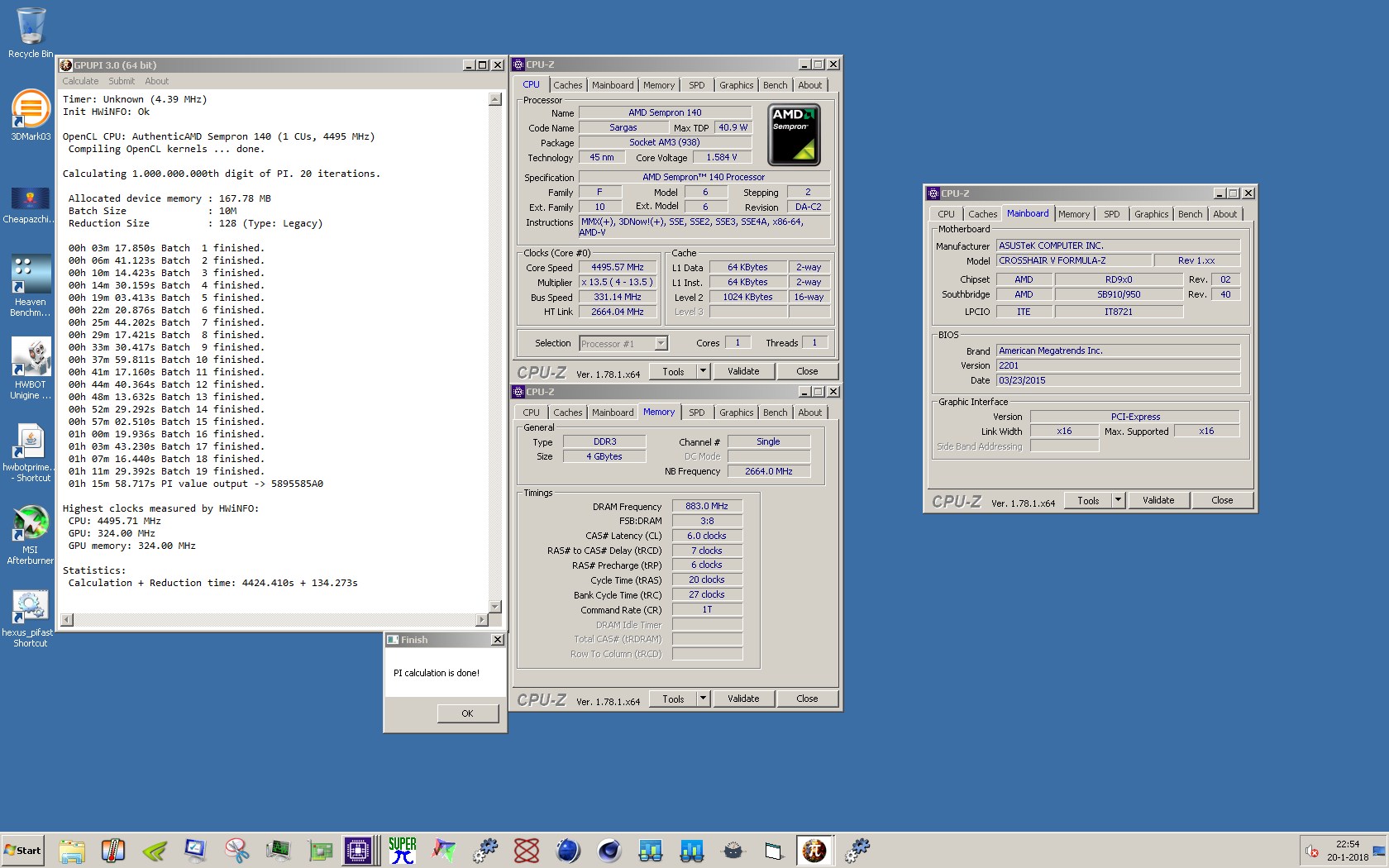This screenshot has height=868, width=1389.
Task: Switch to Bench tab in top CPU-Z window
Action: (x=775, y=85)
